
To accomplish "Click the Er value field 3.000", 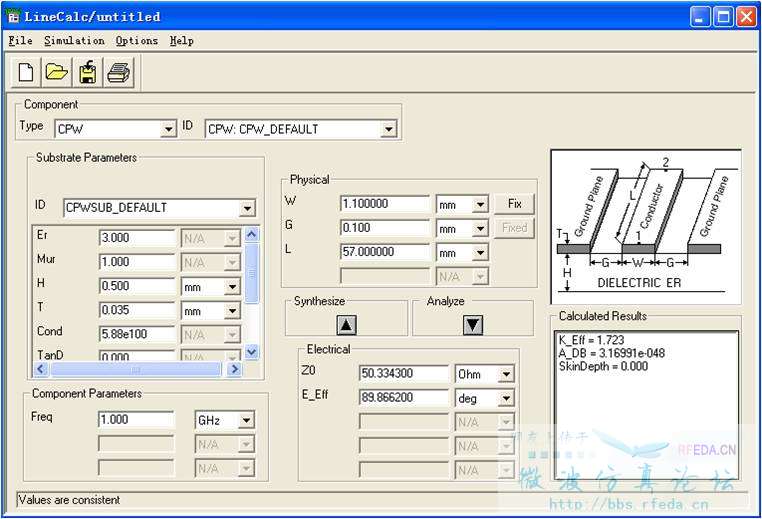I will (137, 238).
